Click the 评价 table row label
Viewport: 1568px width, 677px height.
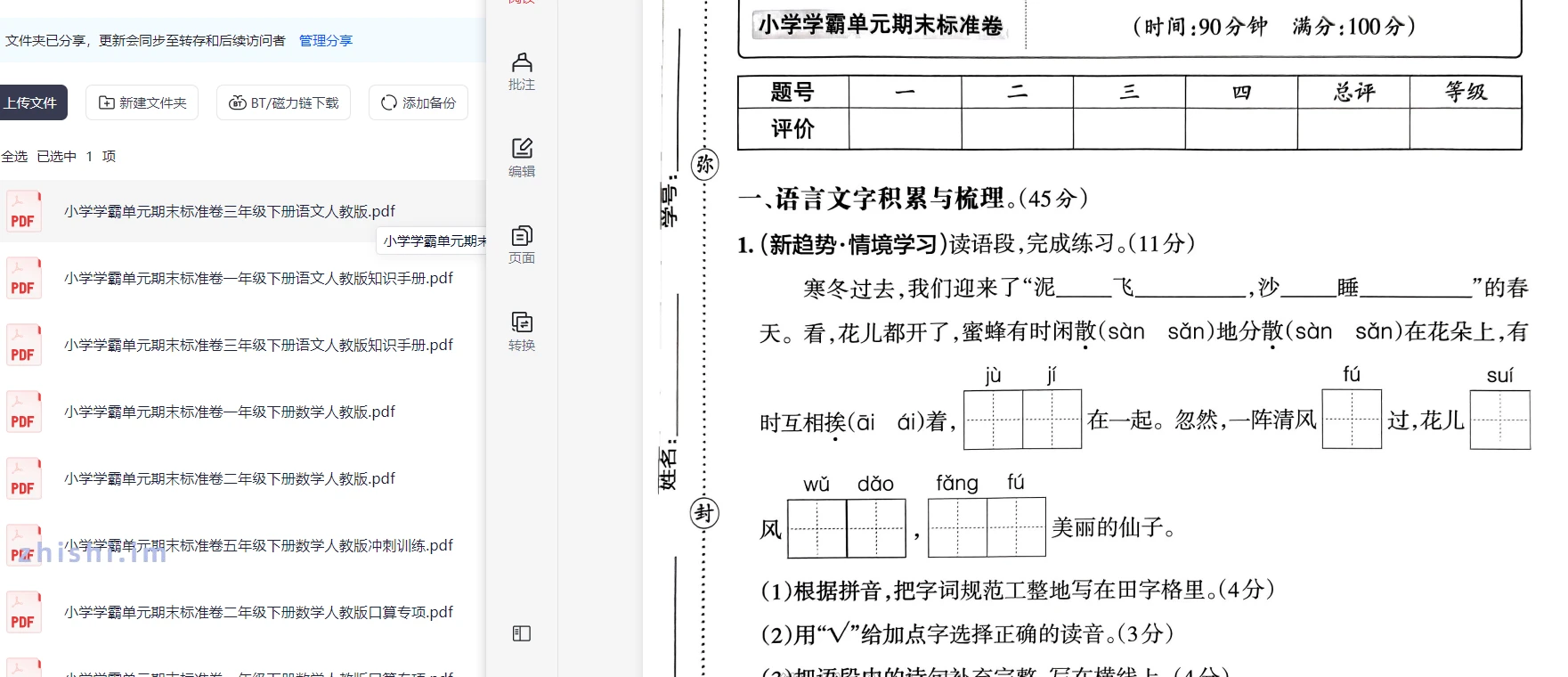pyautogui.click(x=793, y=129)
